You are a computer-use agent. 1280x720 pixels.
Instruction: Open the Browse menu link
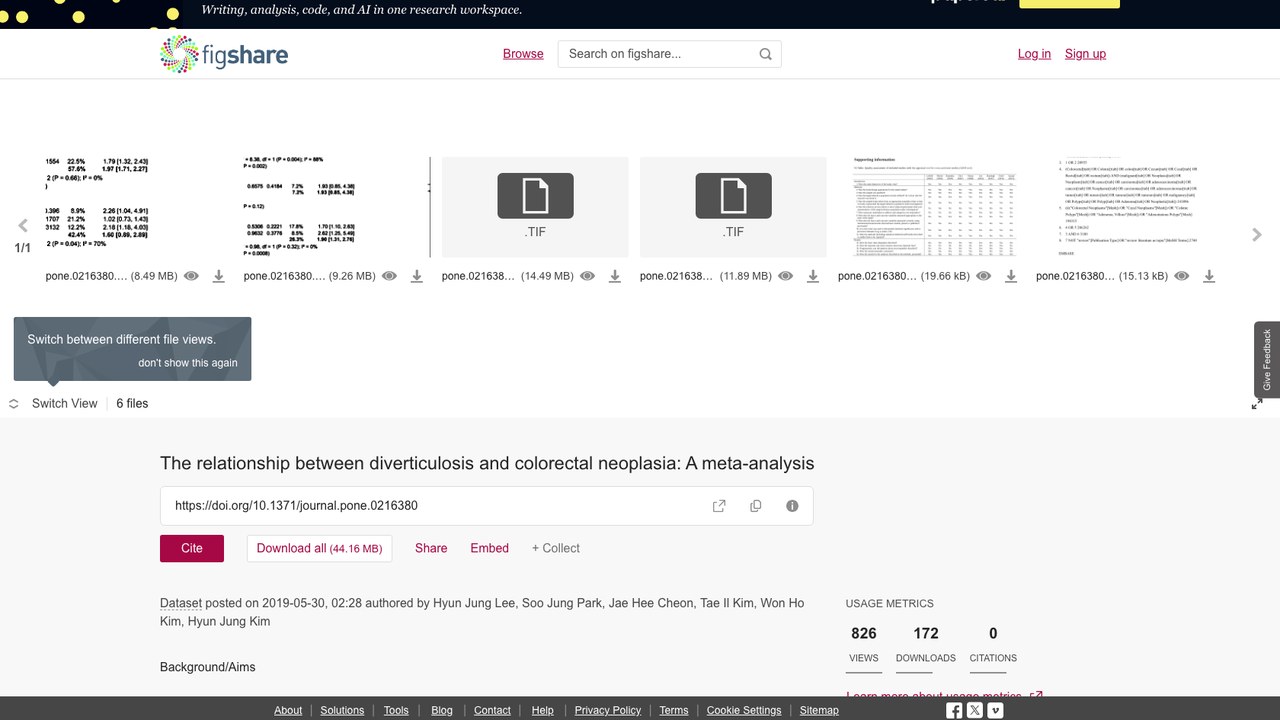click(x=523, y=54)
